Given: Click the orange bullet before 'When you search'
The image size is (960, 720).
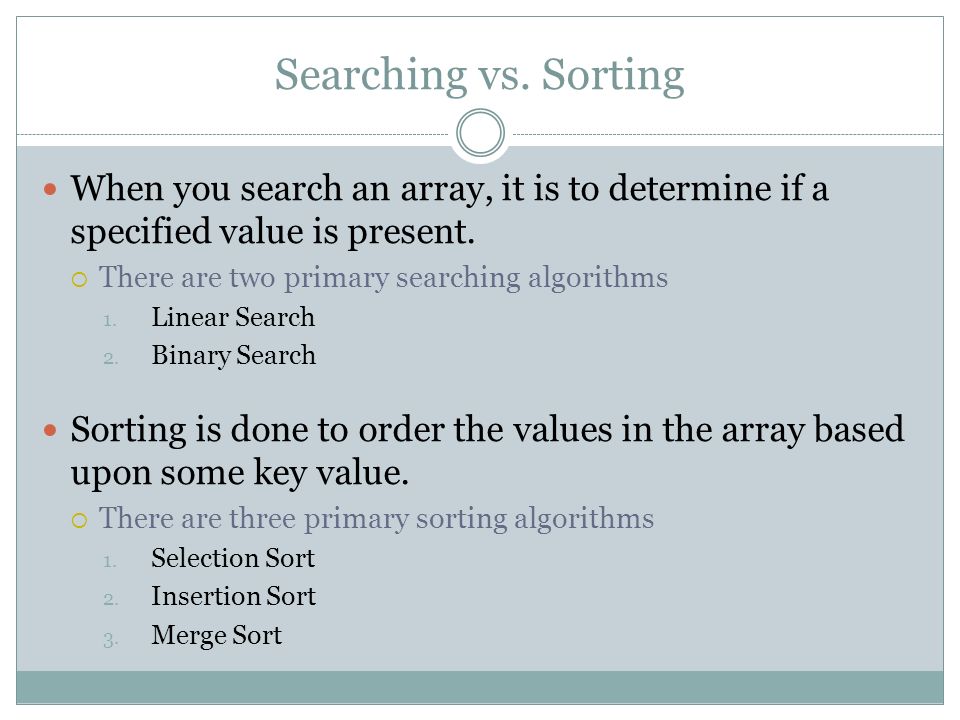Looking at the screenshot, I should pos(50,189).
